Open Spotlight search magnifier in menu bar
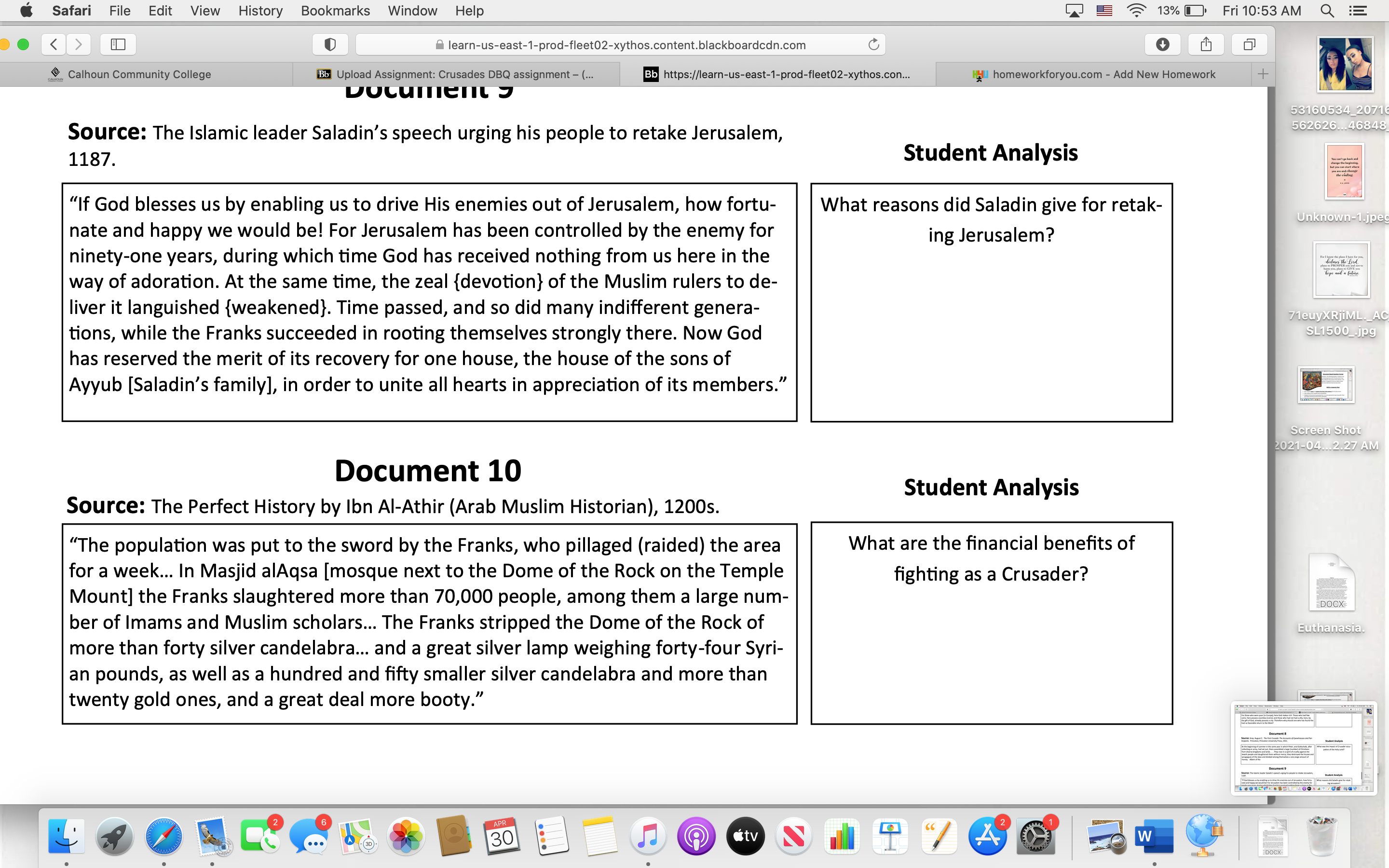This screenshot has height=868, width=1389. [1326, 10]
